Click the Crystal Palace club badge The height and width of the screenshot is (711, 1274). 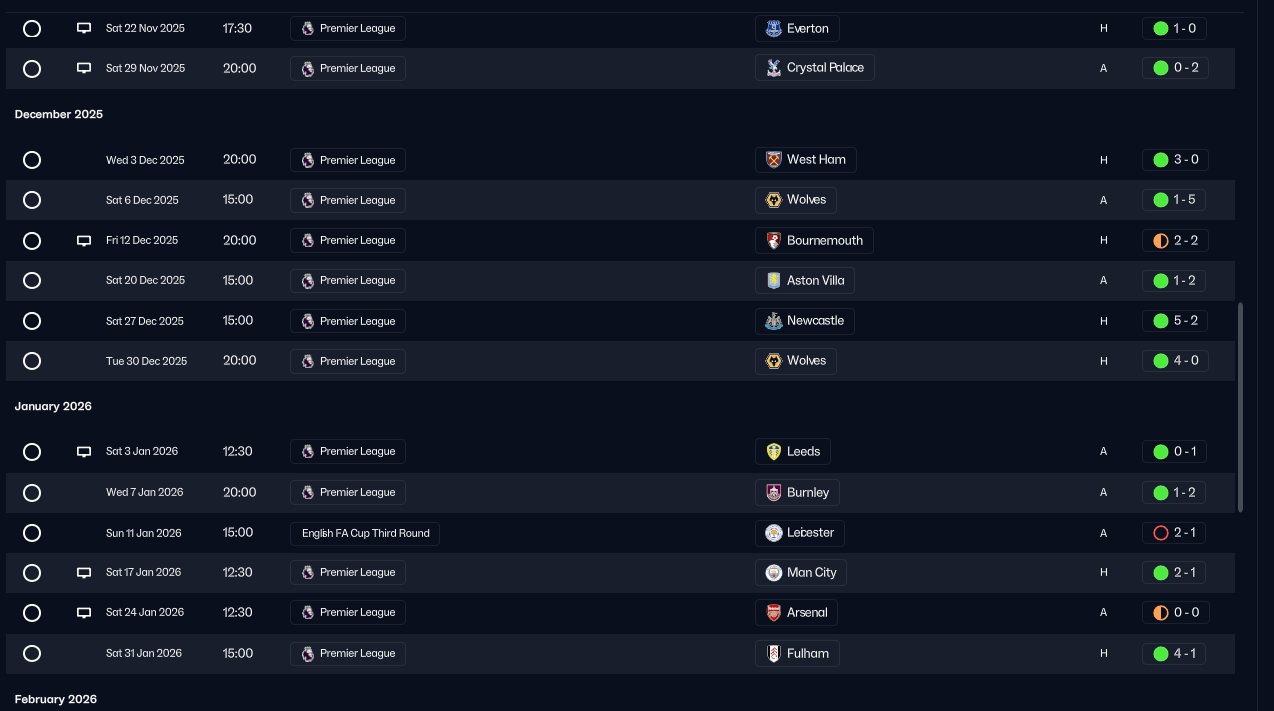click(x=772, y=68)
